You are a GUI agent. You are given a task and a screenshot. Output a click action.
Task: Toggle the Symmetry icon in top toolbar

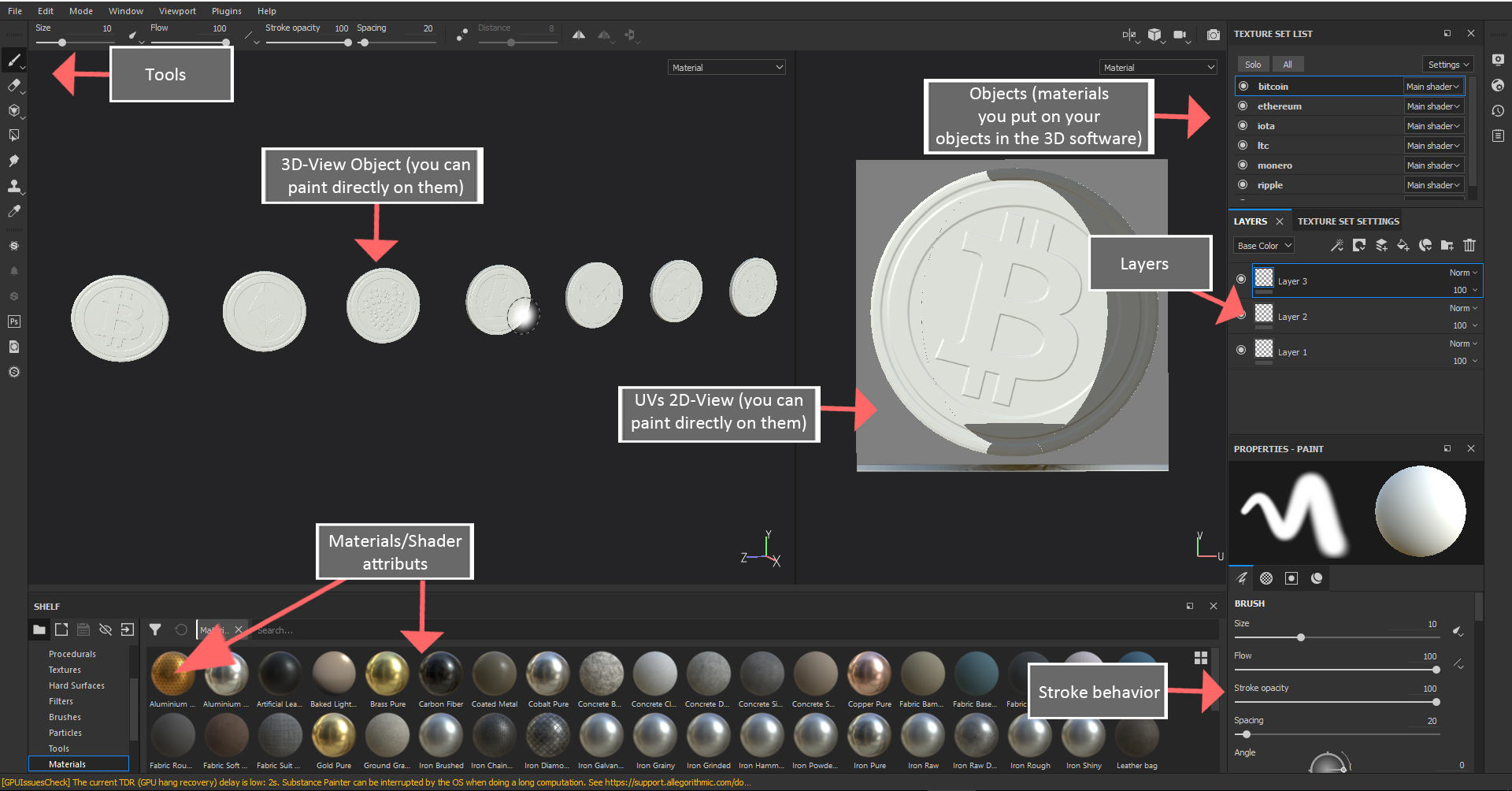point(579,35)
